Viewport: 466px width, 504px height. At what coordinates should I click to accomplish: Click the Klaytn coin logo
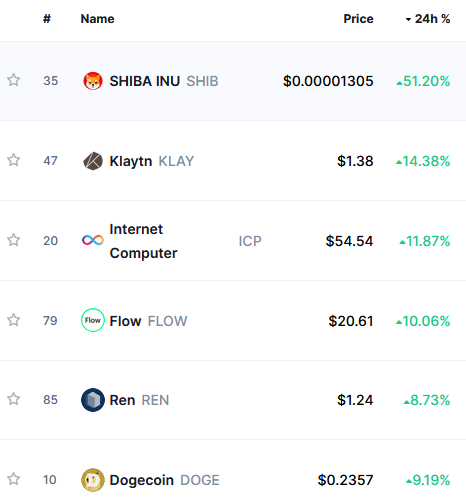(x=93, y=161)
